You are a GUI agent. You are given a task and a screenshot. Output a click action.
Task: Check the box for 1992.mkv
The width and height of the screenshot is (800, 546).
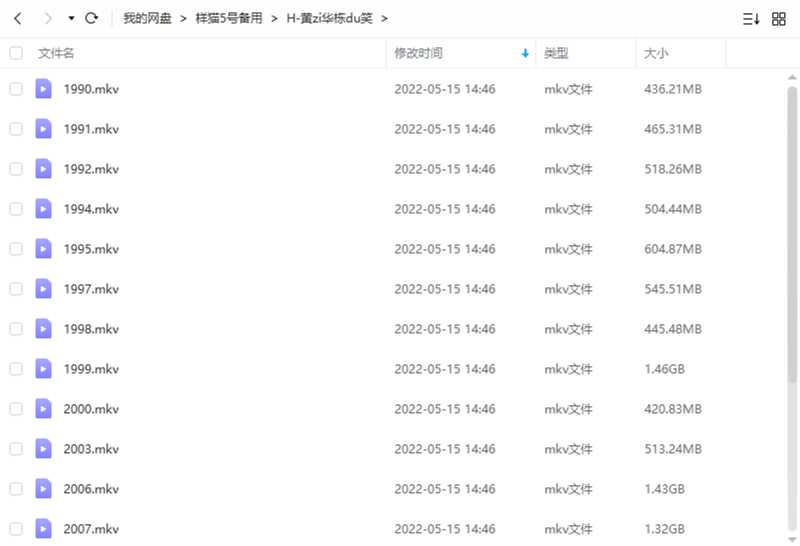[16, 169]
